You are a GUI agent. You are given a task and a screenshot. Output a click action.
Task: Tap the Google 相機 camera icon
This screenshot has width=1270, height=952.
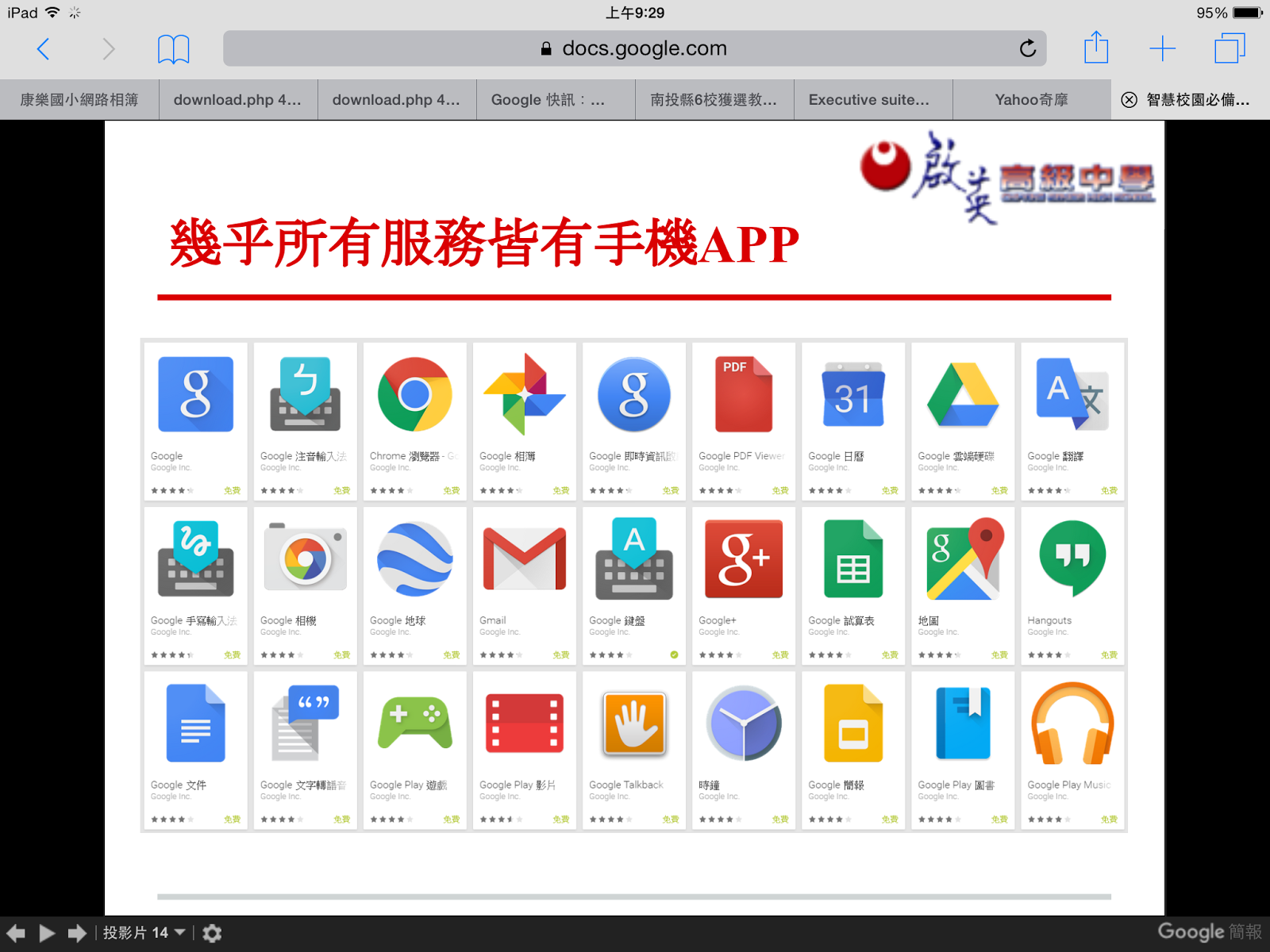click(x=305, y=557)
